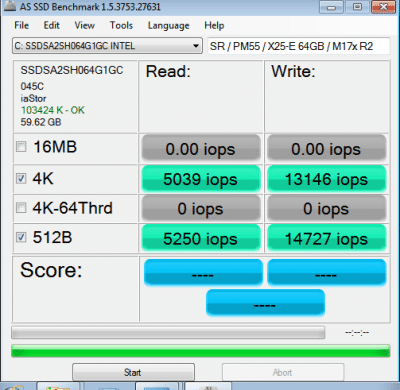The image size is (400, 390).
Task: Click the Abort button
Action: click(283, 372)
